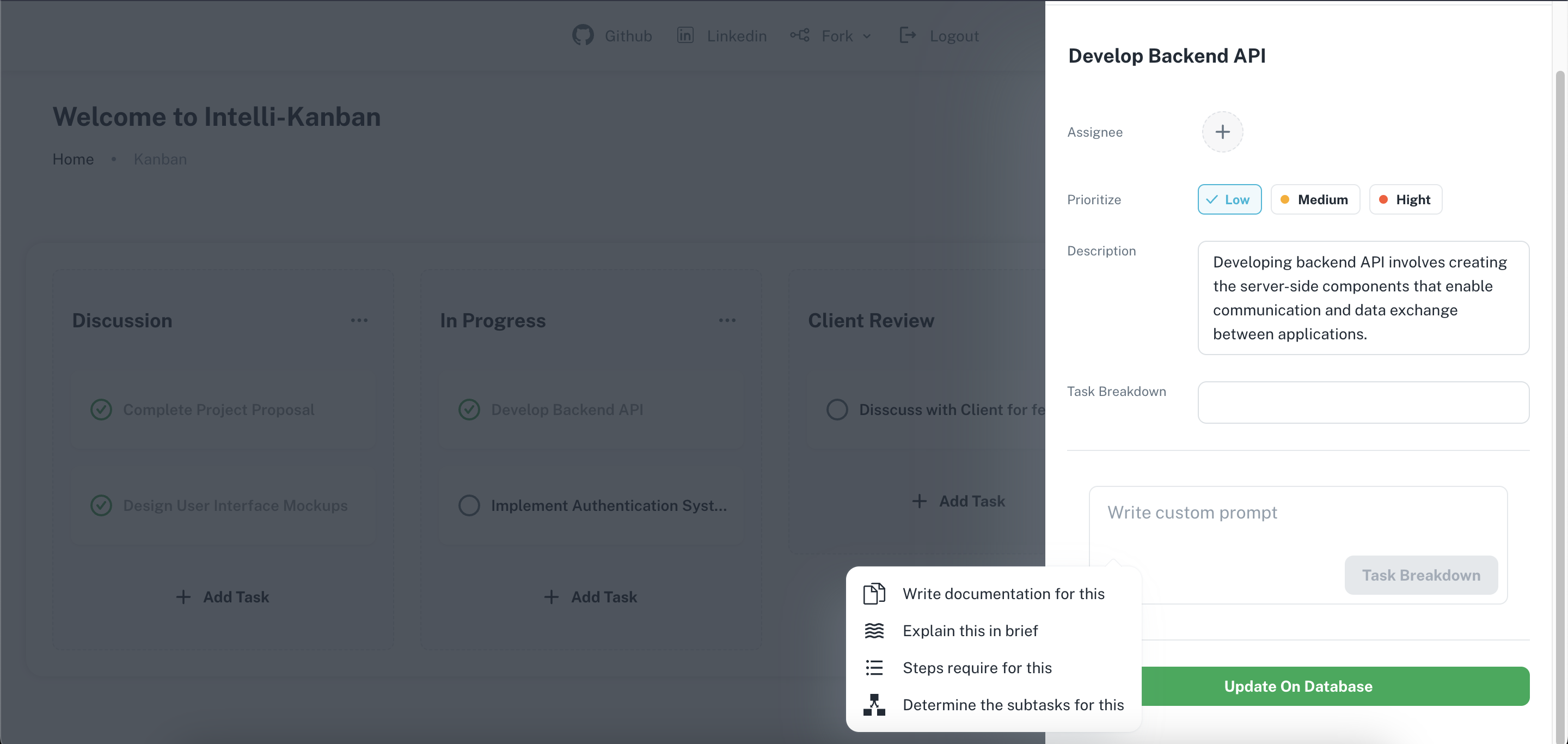
Task: Check off Implement Authentication System task
Action: point(469,505)
